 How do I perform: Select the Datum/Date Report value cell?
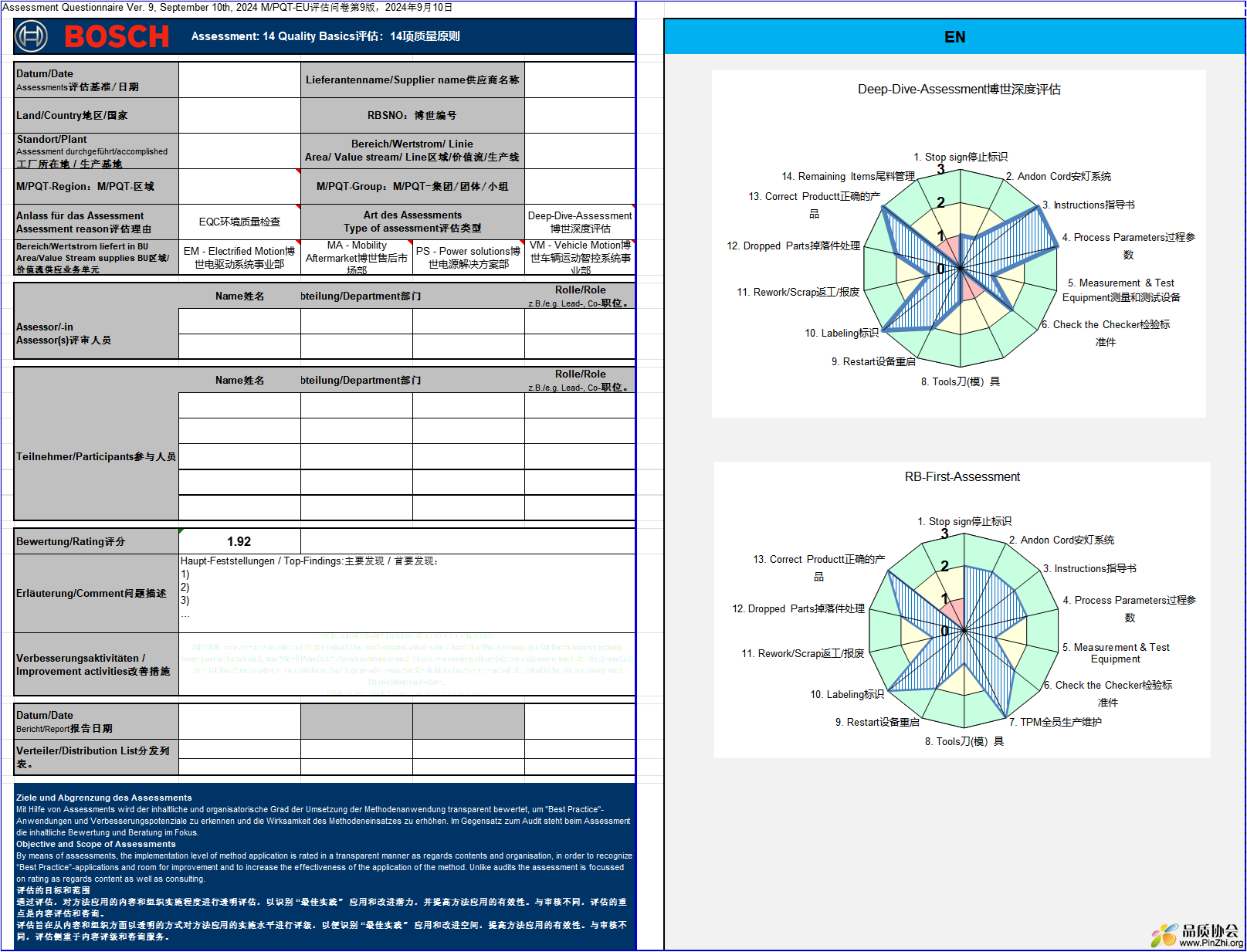(x=239, y=721)
